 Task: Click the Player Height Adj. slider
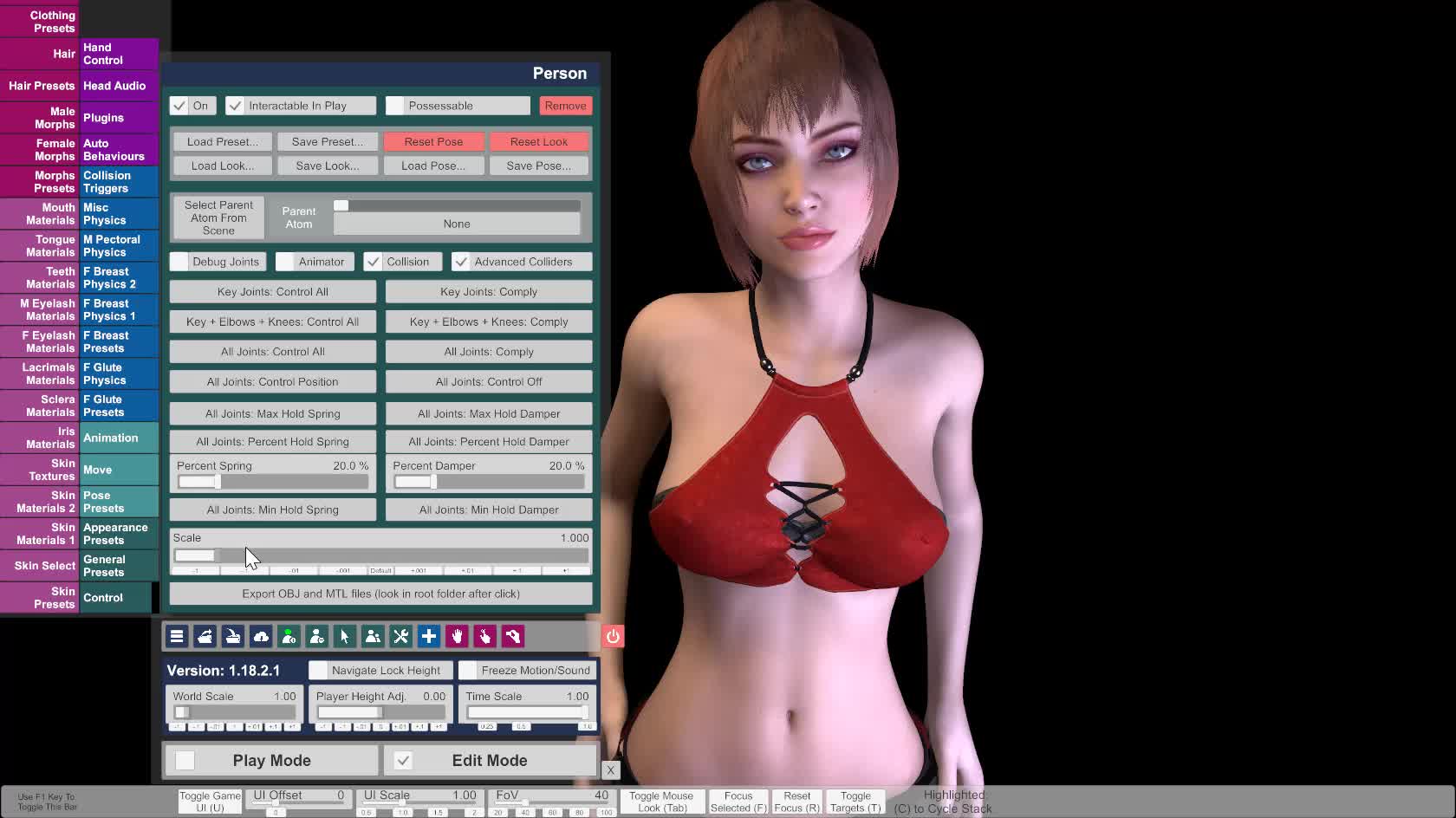380,712
